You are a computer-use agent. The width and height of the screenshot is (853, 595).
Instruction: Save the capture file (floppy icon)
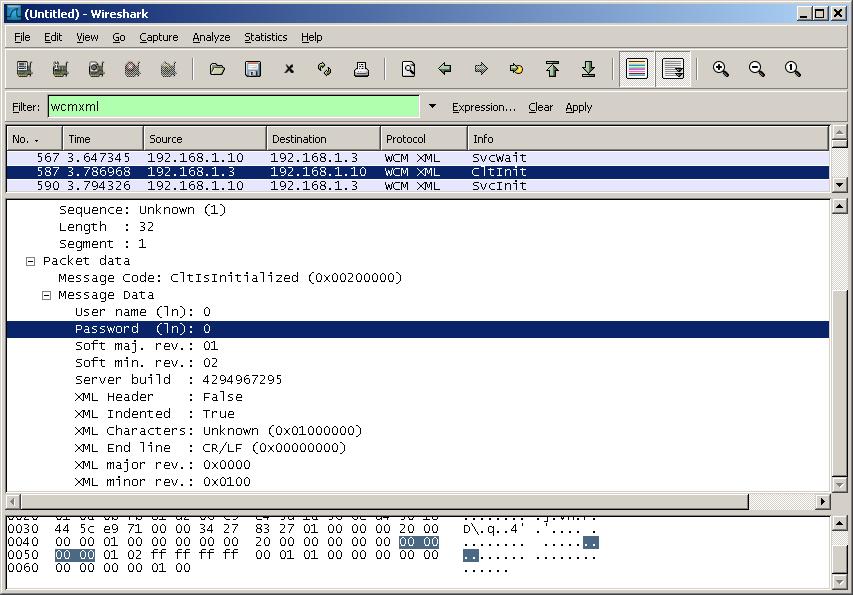point(253,69)
